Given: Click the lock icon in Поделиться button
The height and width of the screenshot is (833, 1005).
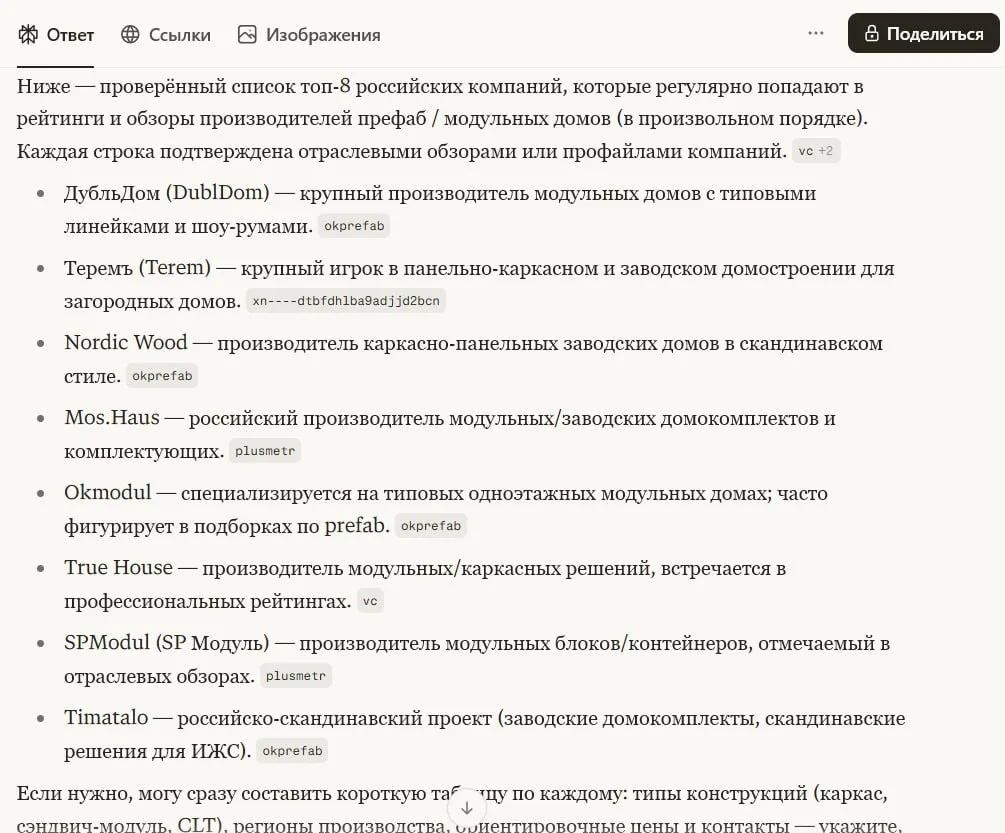Looking at the screenshot, I should pyautogui.click(x=871, y=33).
